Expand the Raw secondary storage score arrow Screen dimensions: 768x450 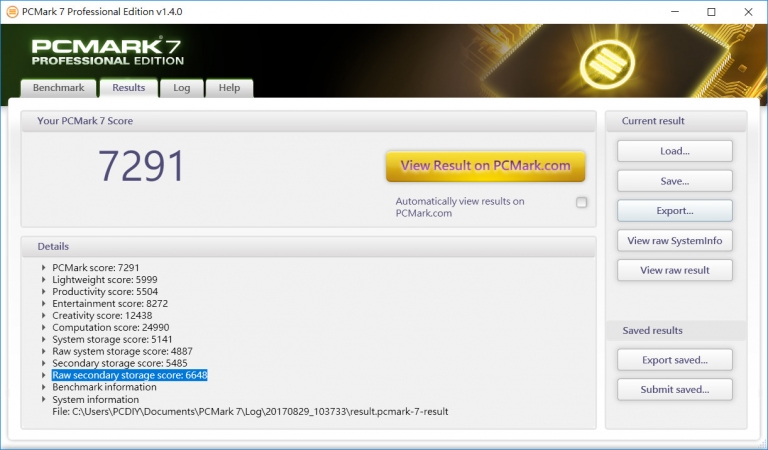pos(44,375)
